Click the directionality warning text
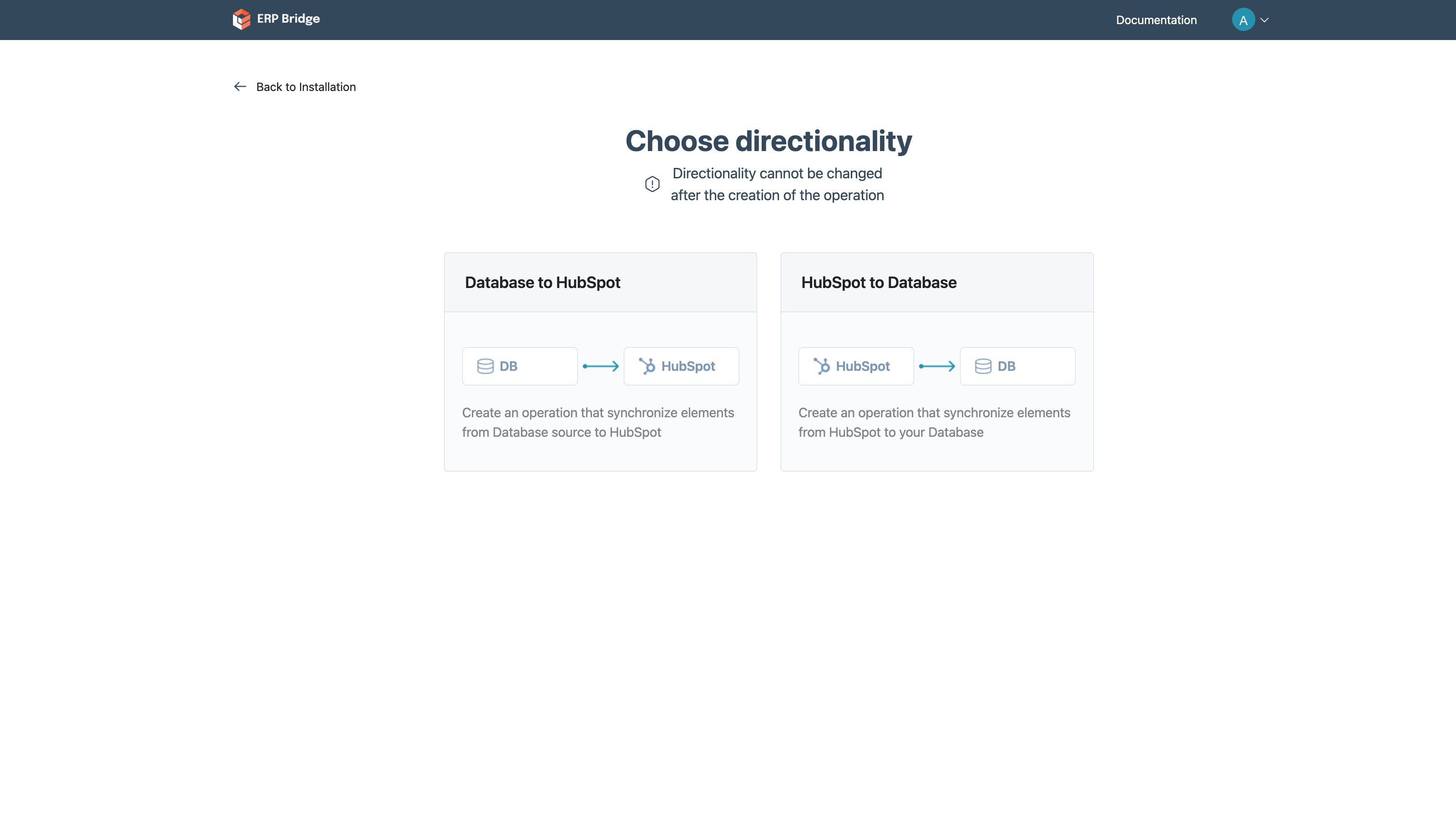Viewport: 1456px width, 819px height. 777,184
